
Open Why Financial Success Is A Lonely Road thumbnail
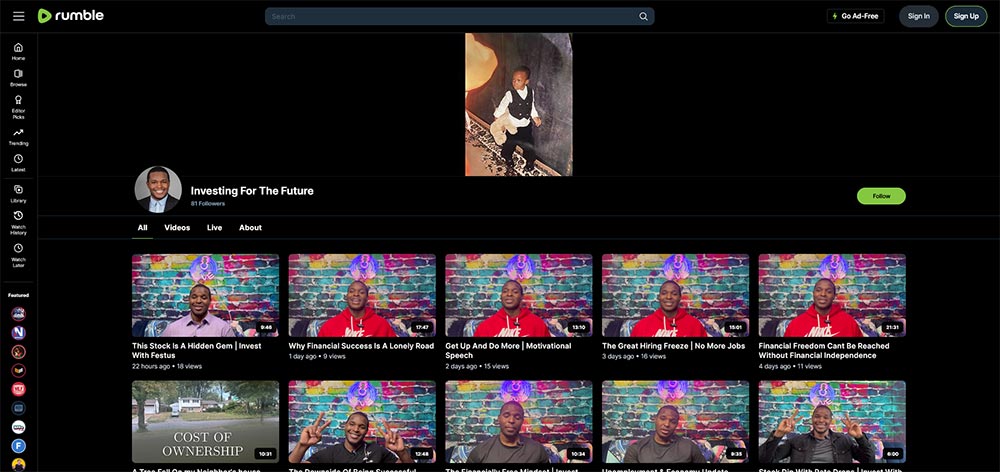click(x=362, y=295)
